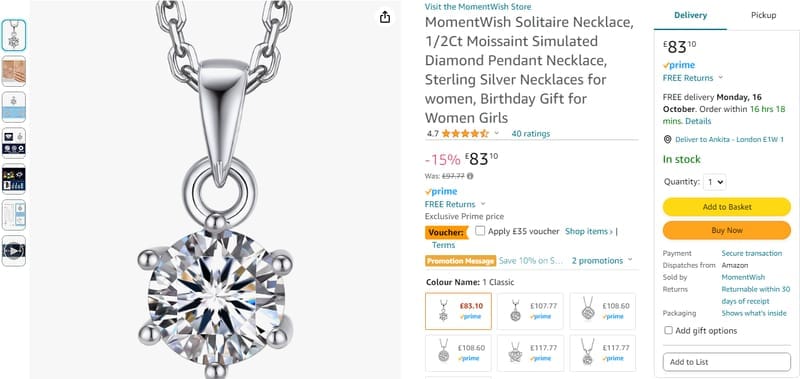Select the second product image thumbnail
Viewport: 800px width, 379px height.
[x=14, y=71]
